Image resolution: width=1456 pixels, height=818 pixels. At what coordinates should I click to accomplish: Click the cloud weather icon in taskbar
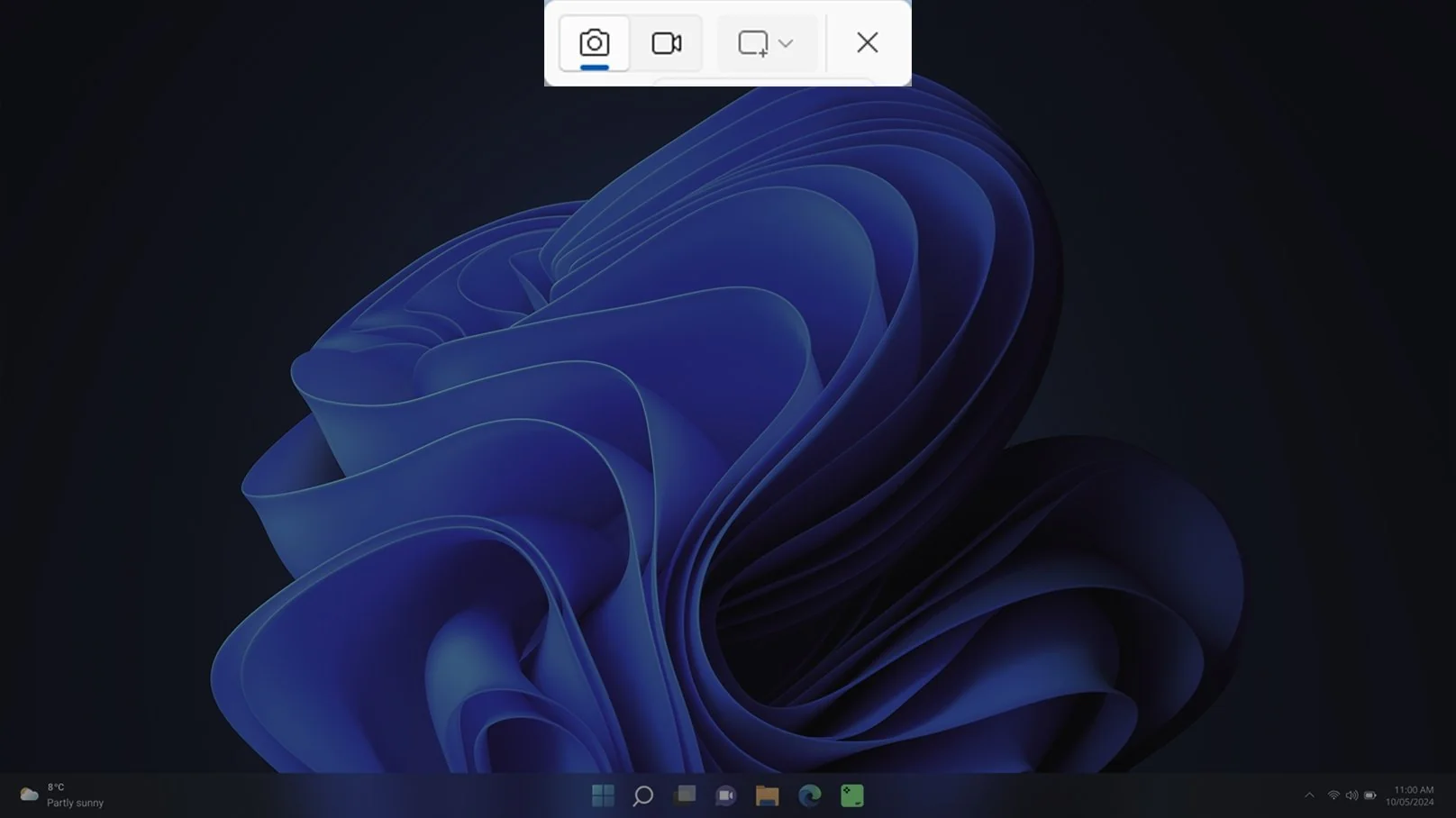pyautogui.click(x=29, y=795)
